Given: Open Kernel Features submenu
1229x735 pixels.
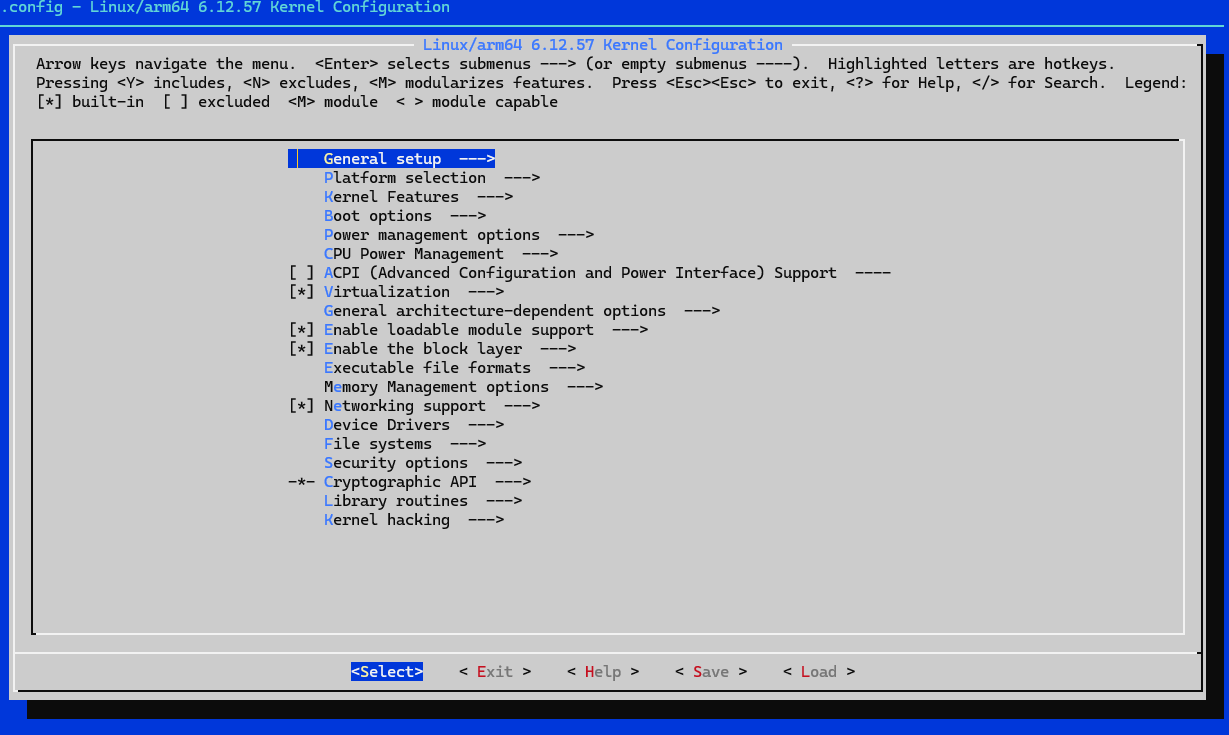Looking at the screenshot, I should tap(418, 197).
